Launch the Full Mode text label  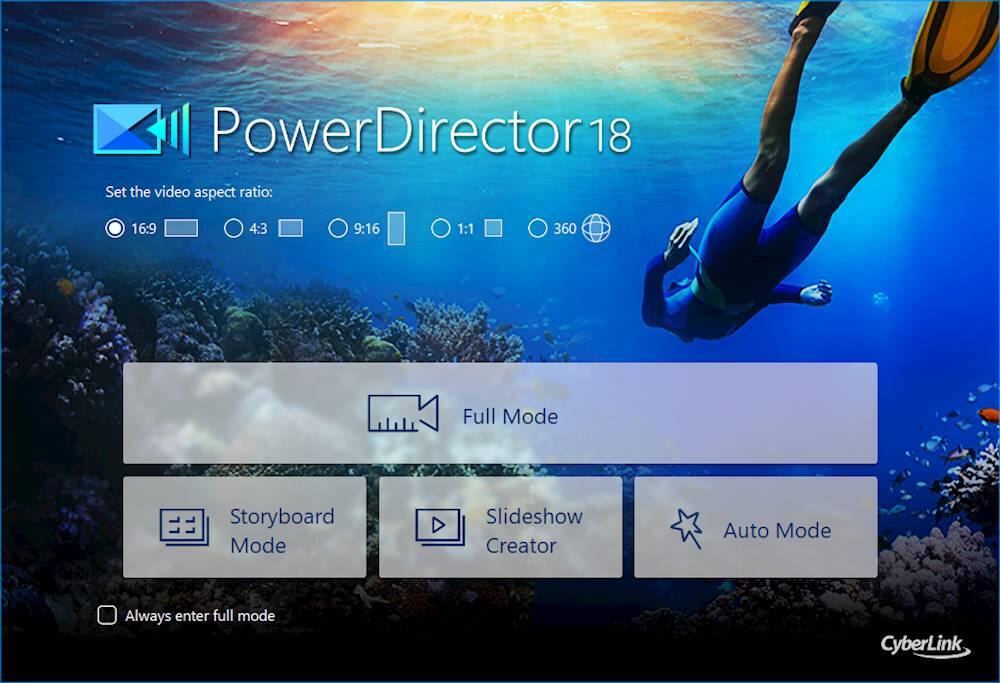tap(510, 417)
